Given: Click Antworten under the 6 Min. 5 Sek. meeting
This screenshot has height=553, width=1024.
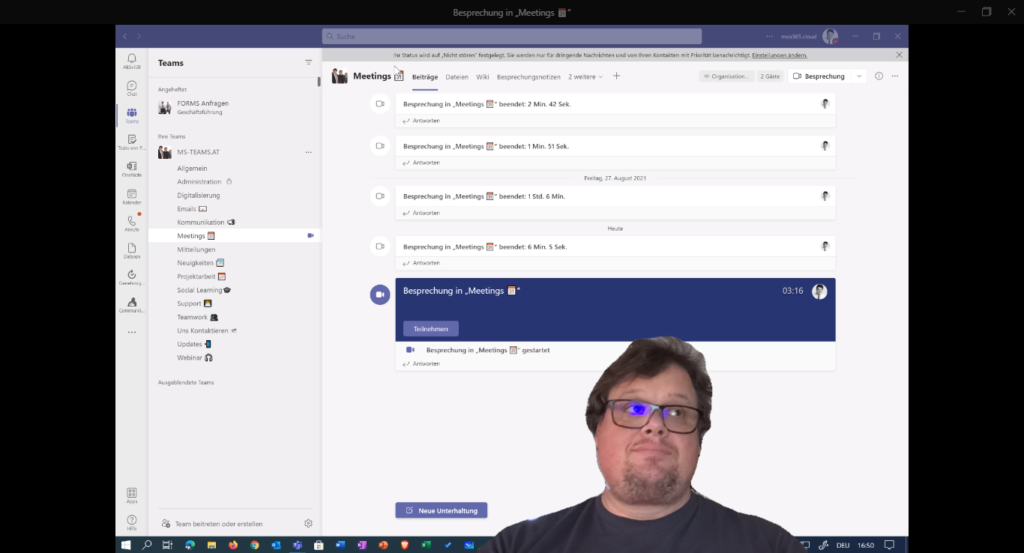Looking at the screenshot, I should coord(421,263).
